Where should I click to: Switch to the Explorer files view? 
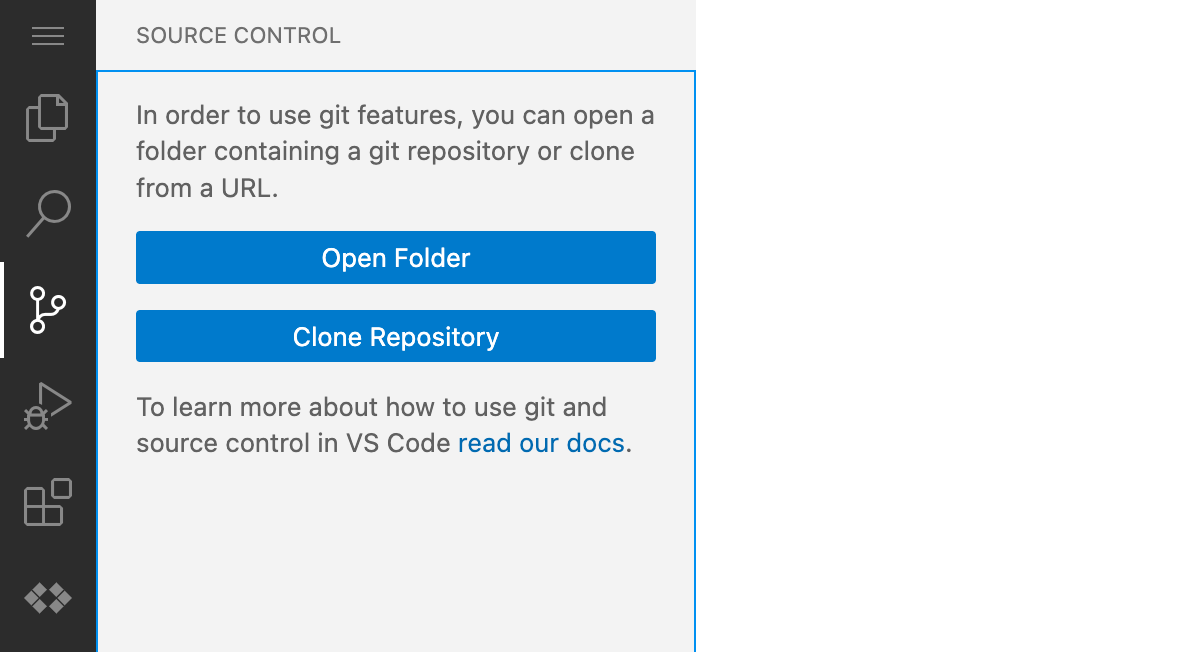tap(48, 118)
